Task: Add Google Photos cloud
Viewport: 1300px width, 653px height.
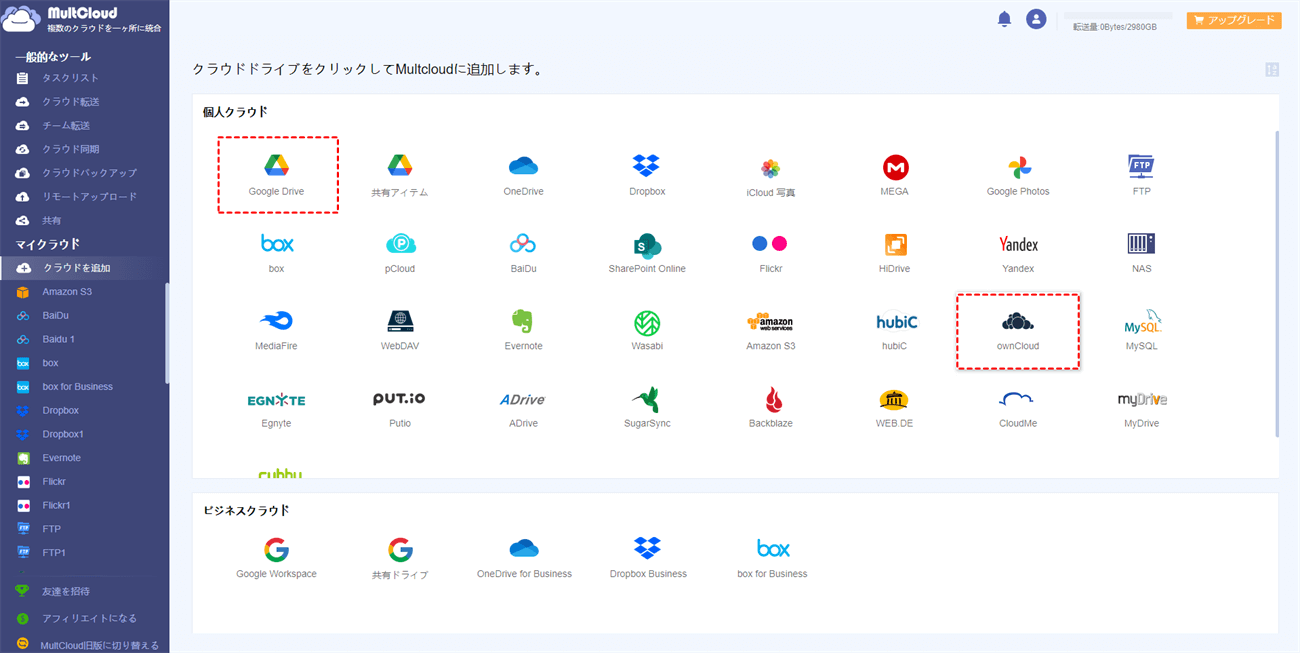Action: click(x=1018, y=175)
